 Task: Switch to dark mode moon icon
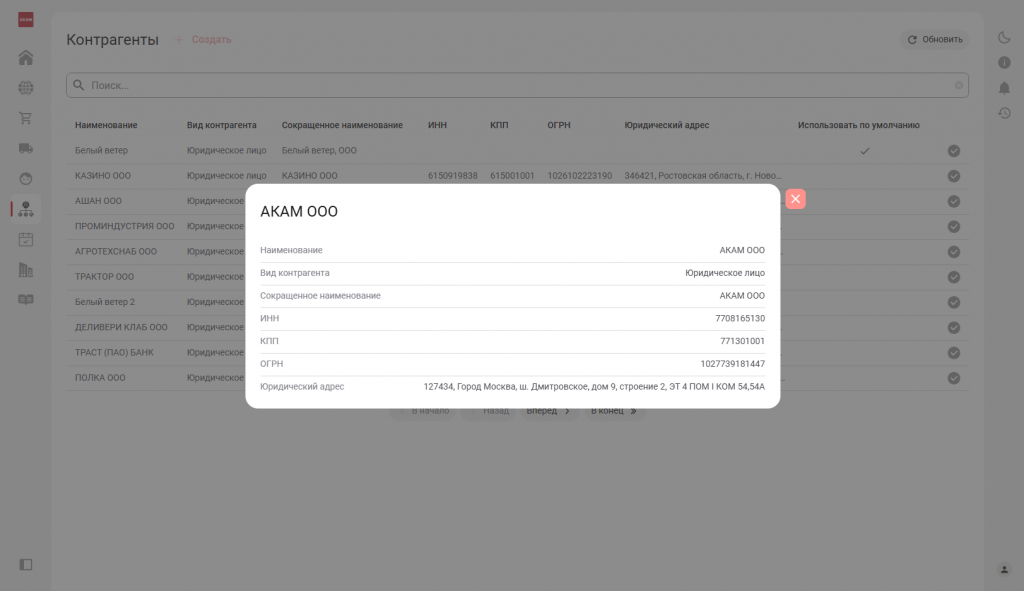(x=1004, y=37)
